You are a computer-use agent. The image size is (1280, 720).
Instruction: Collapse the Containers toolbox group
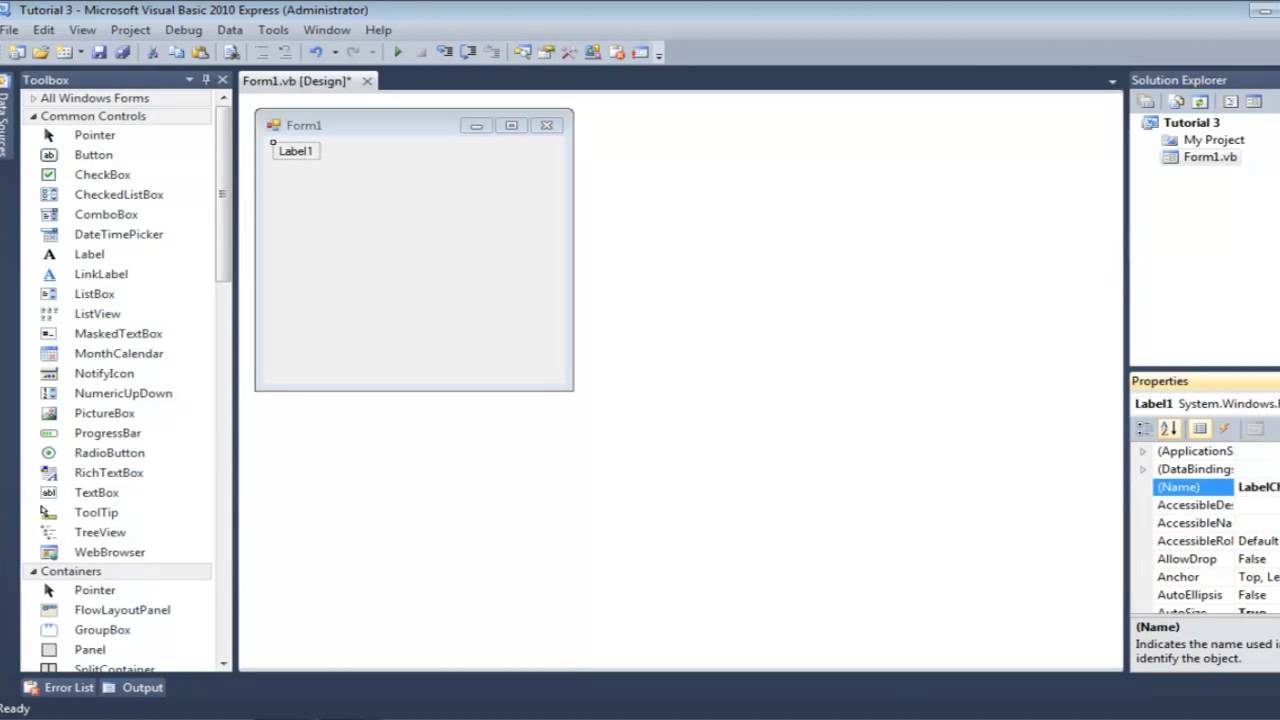pos(33,571)
